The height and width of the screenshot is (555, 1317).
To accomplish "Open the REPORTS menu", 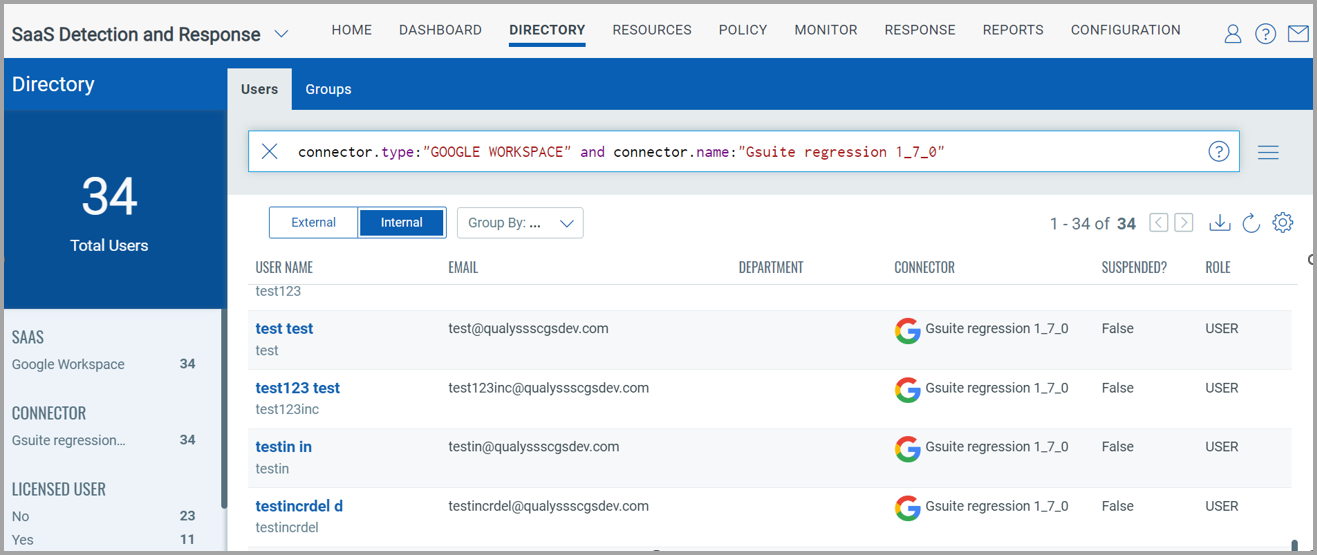I will (1013, 30).
